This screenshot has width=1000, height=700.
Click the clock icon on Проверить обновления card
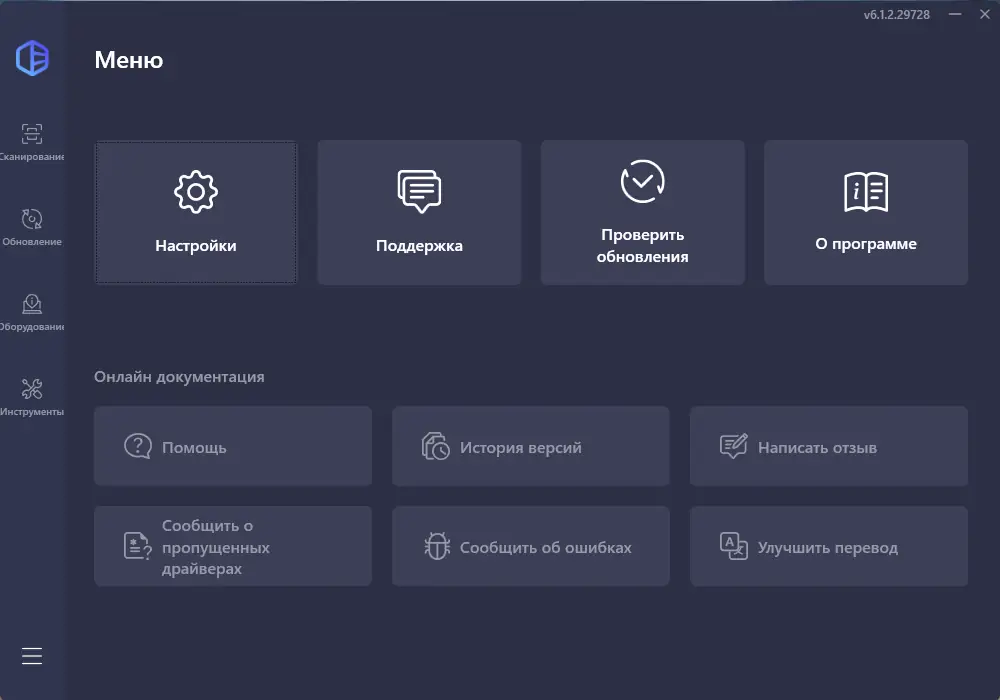coord(642,180)
